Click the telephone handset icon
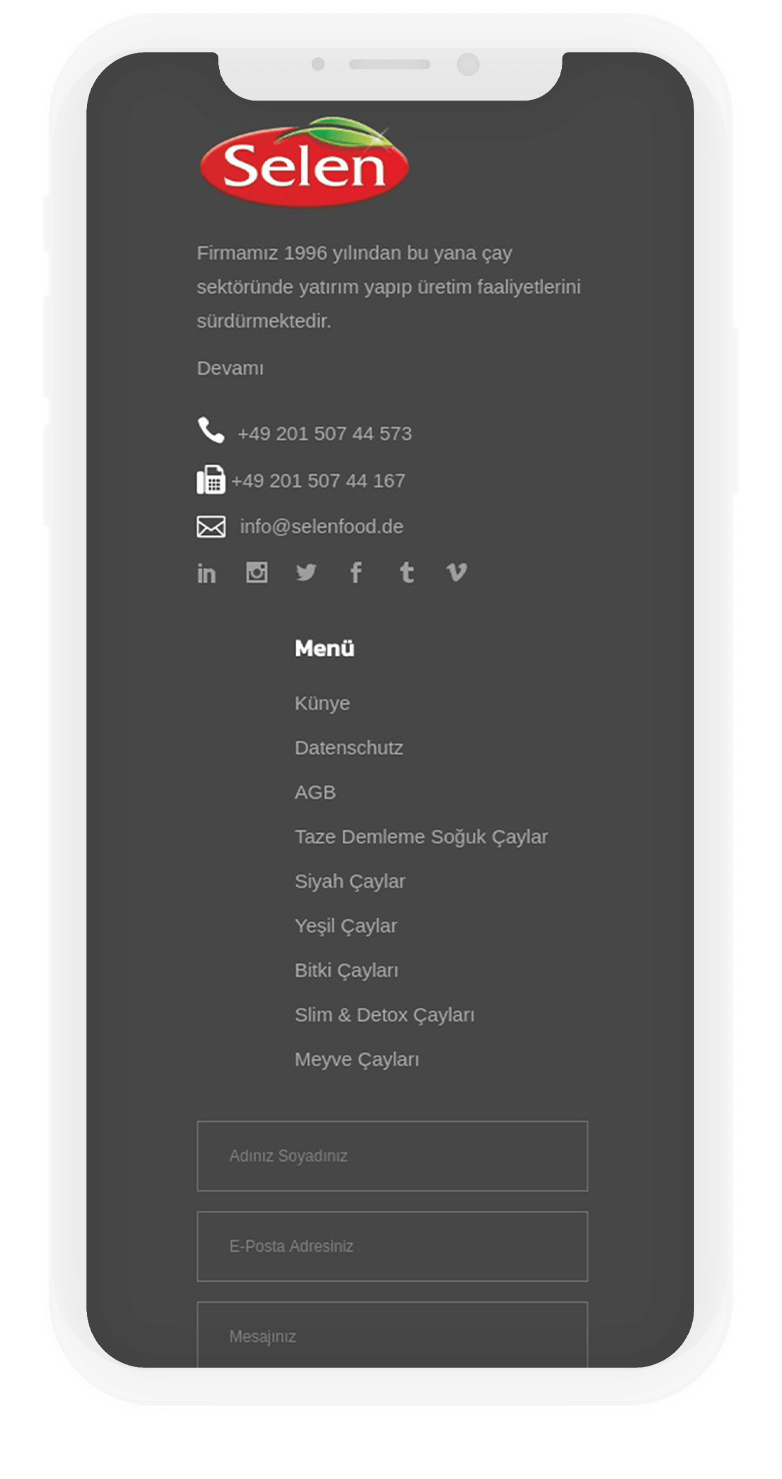Image resolution: width=782 pixels, height=1479 pixels. pos(211,431)
